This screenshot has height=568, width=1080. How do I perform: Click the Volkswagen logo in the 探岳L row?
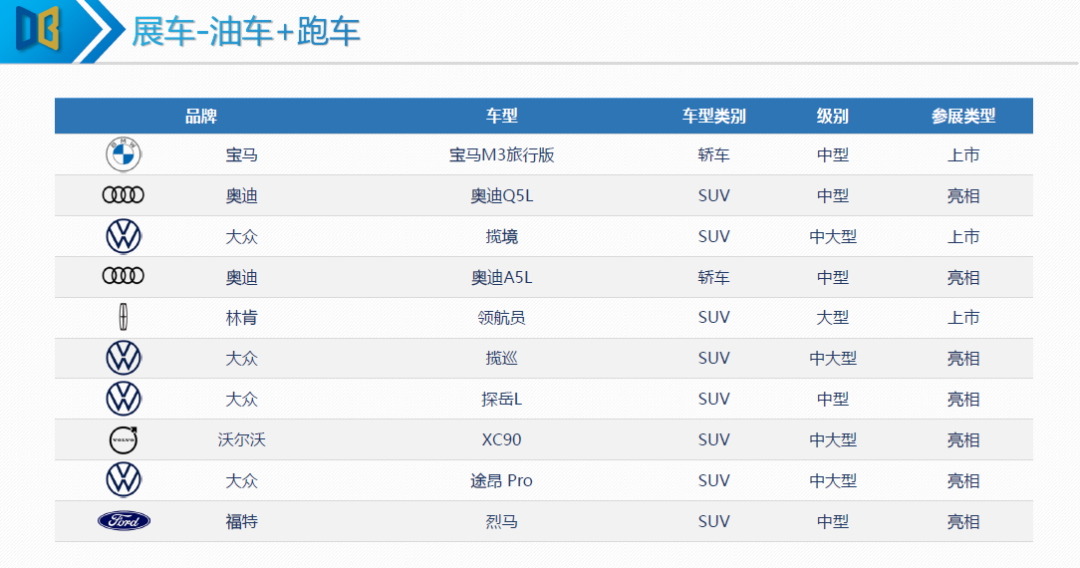coord(123,399)
